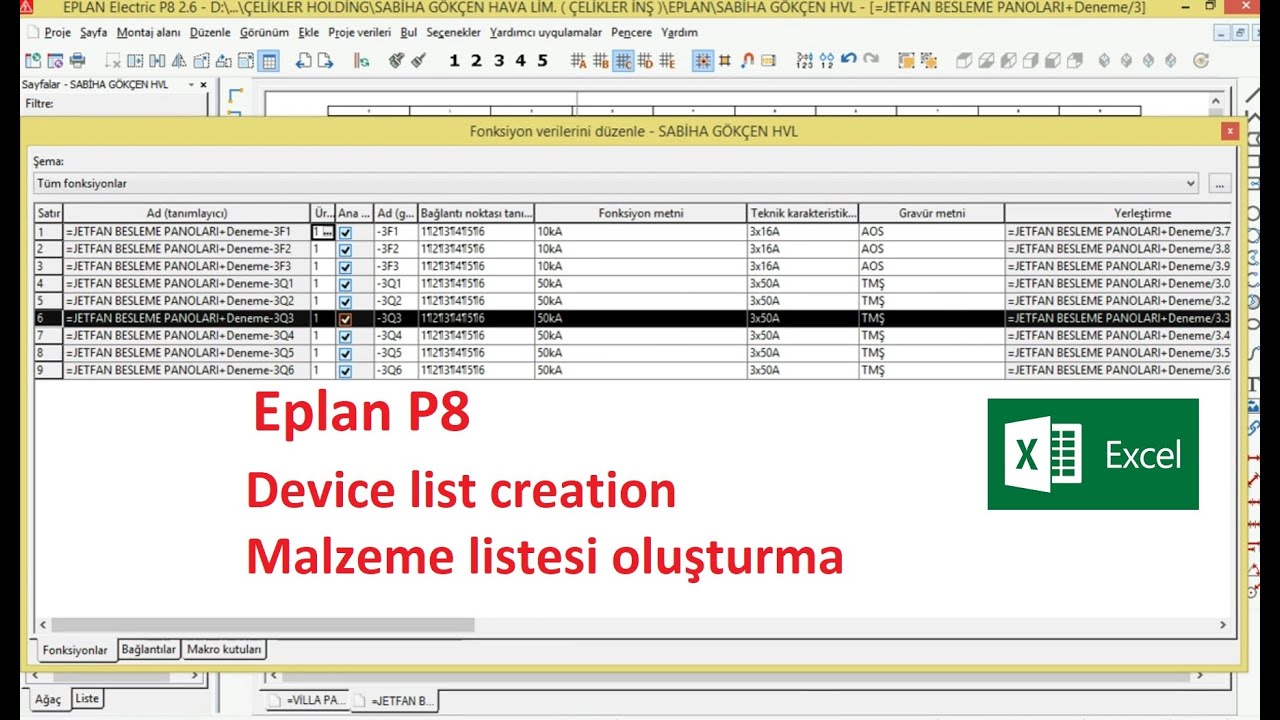
Task: Open the Düzenle menu
Action: coord(210,32)
